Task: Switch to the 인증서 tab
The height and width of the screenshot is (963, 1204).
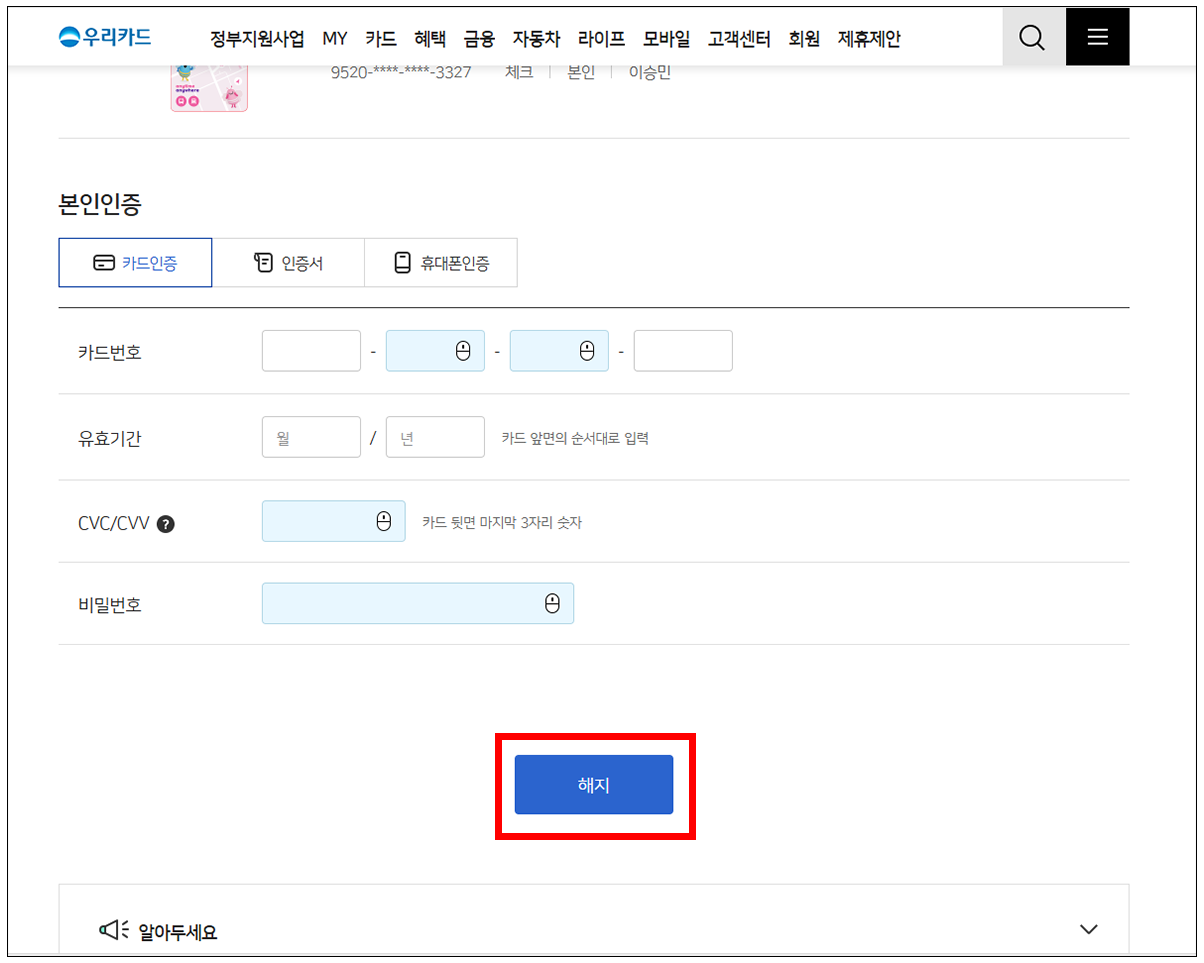Action: point(288,263)
